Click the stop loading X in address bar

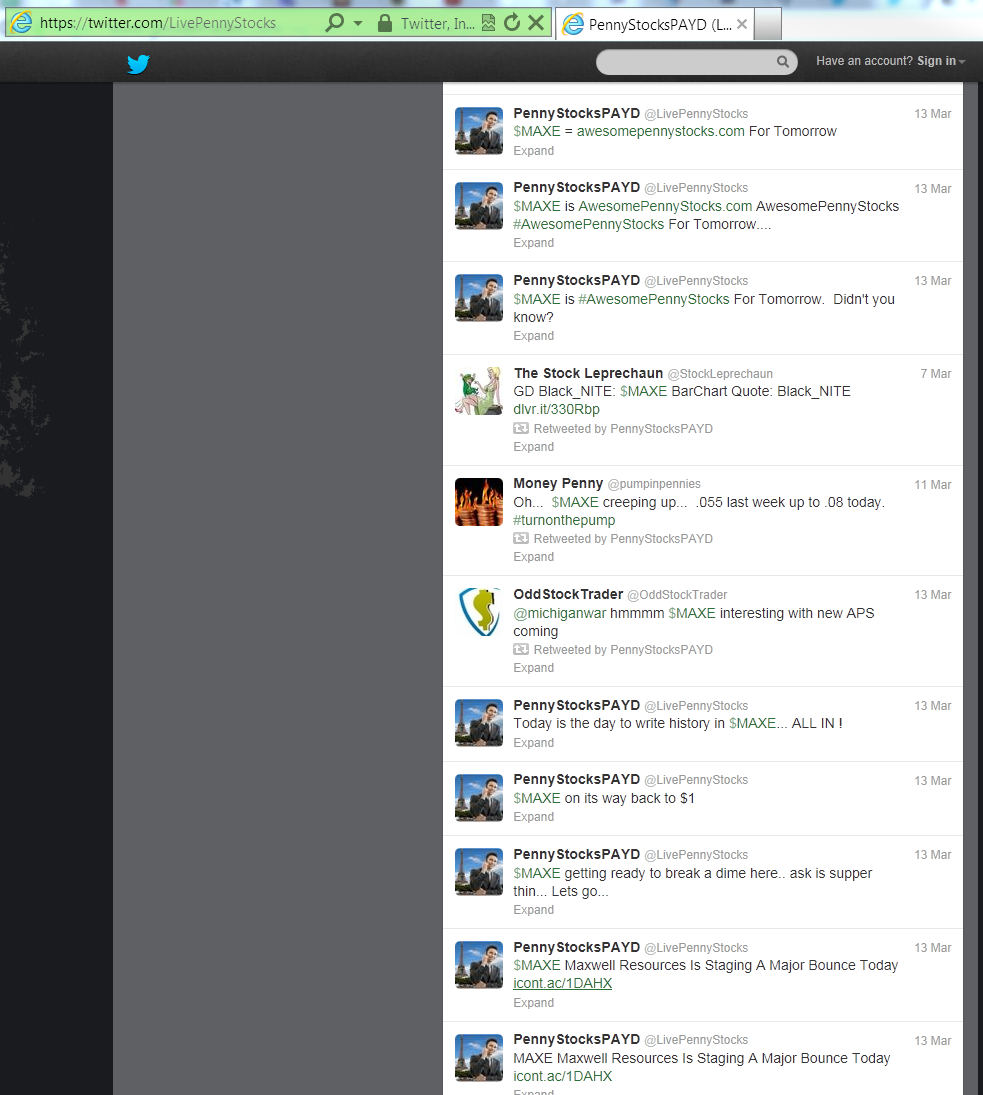point(536,23)
